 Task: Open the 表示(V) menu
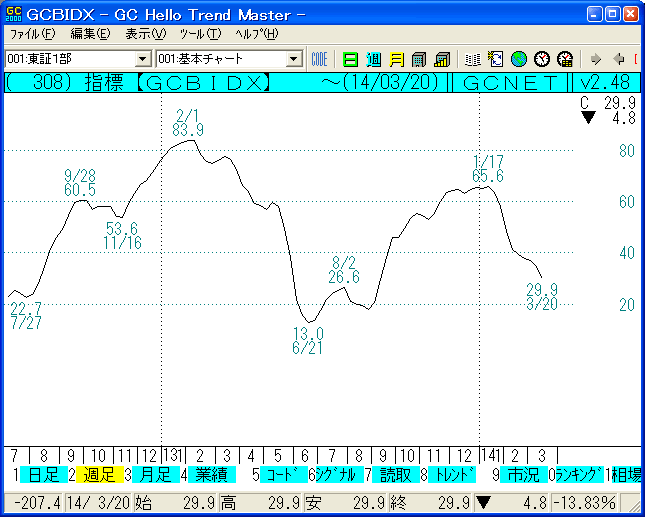[x=145, y=34]
